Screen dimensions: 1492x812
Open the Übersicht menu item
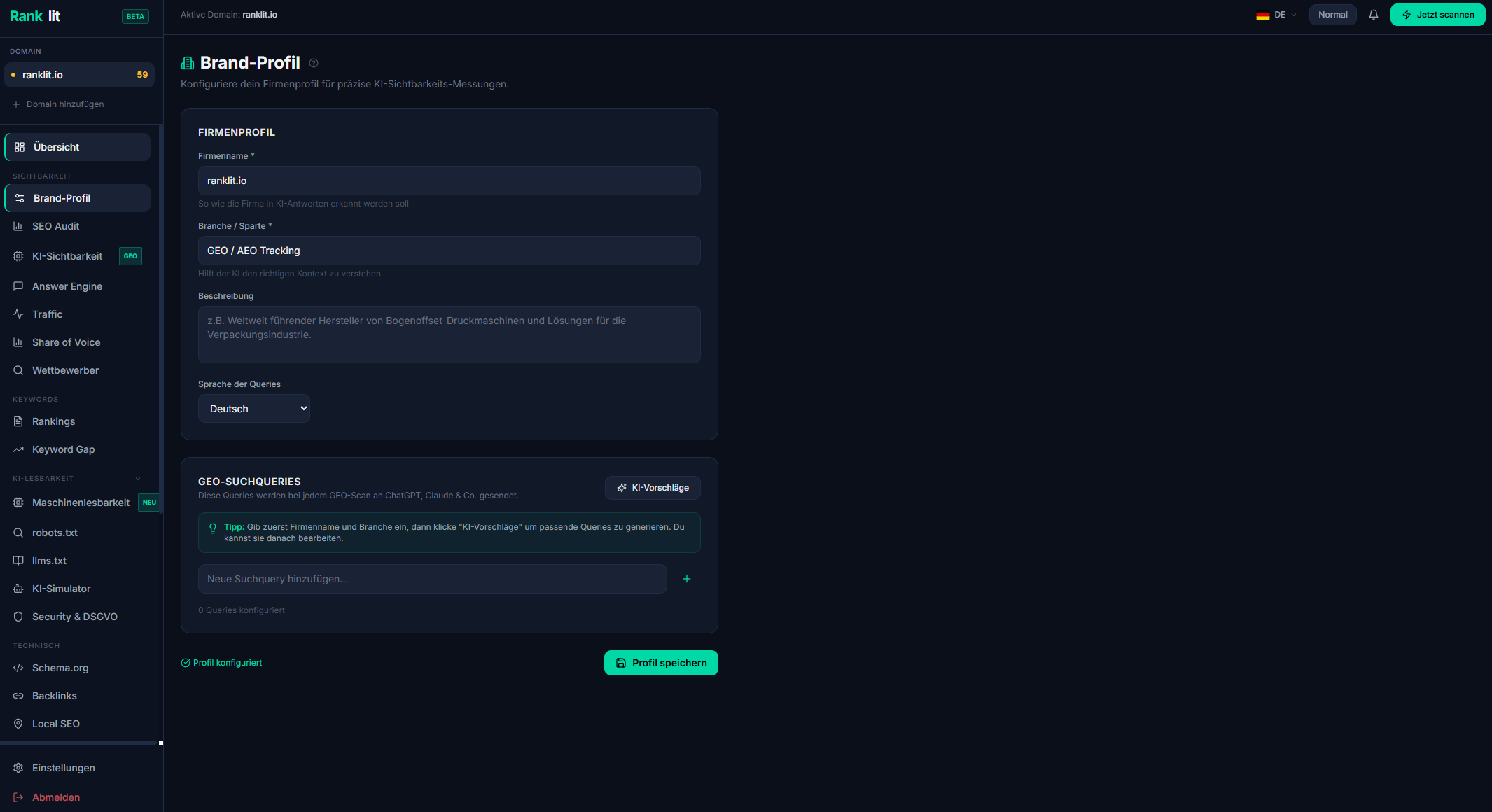[77, 147]
